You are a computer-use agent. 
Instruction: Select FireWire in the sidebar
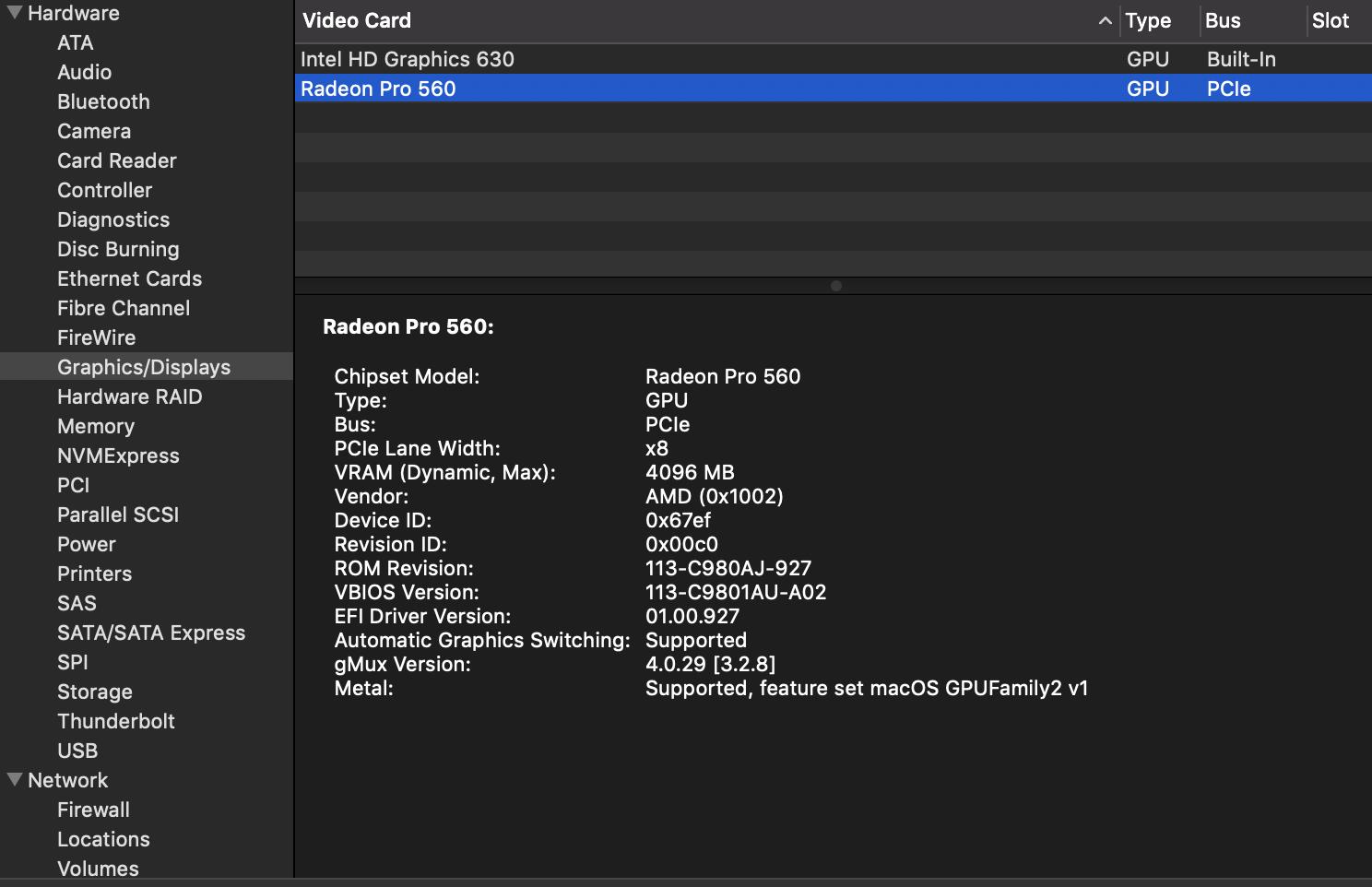97,337
